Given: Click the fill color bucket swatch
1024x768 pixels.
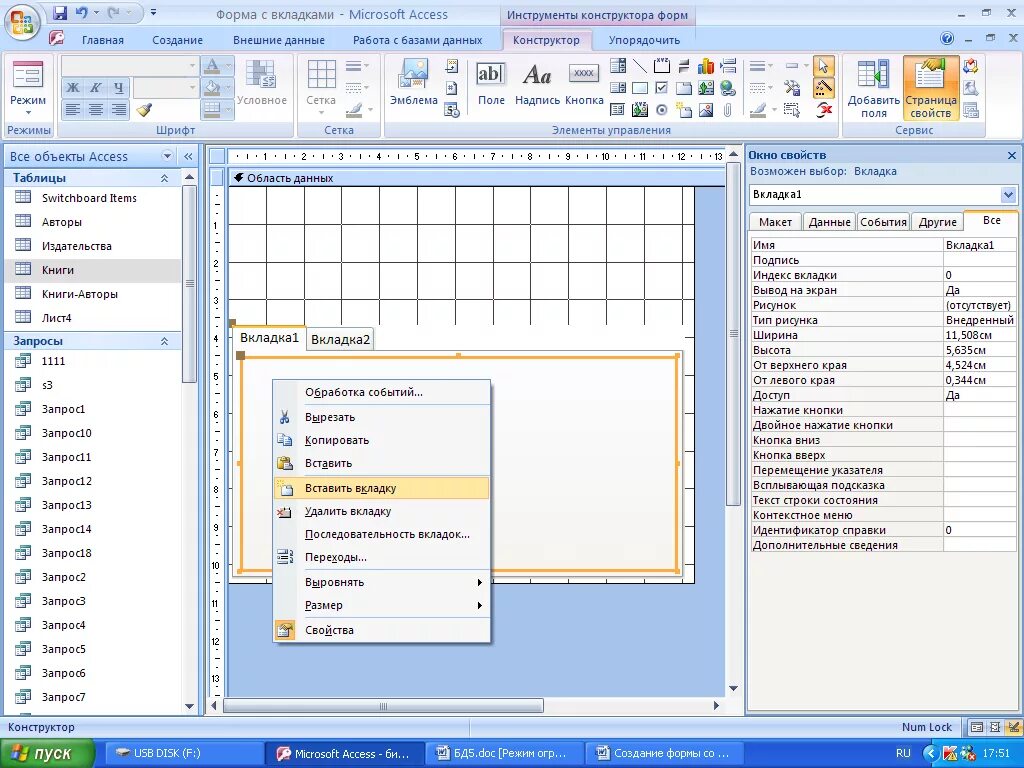Looking at the screenshot, I should click(x=212, y=88).
